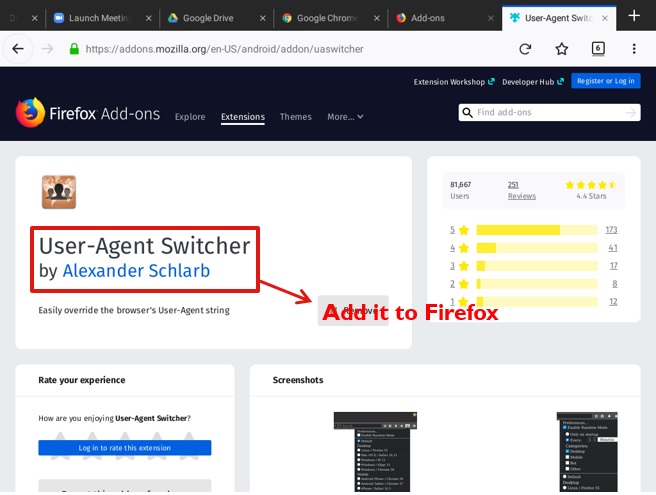The width and height of the screenshot is (656, 495).
Task: View 3-star reviews bar
Action: pos(537,266)
